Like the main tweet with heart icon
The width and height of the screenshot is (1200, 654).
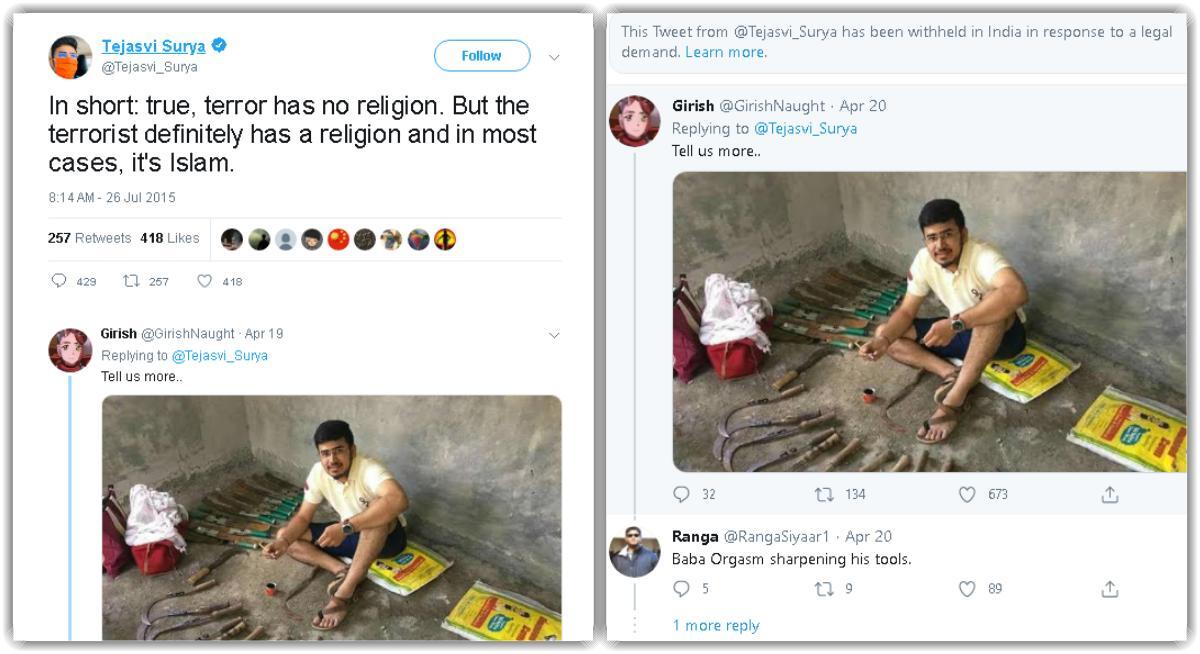click(x=205, y=281)
